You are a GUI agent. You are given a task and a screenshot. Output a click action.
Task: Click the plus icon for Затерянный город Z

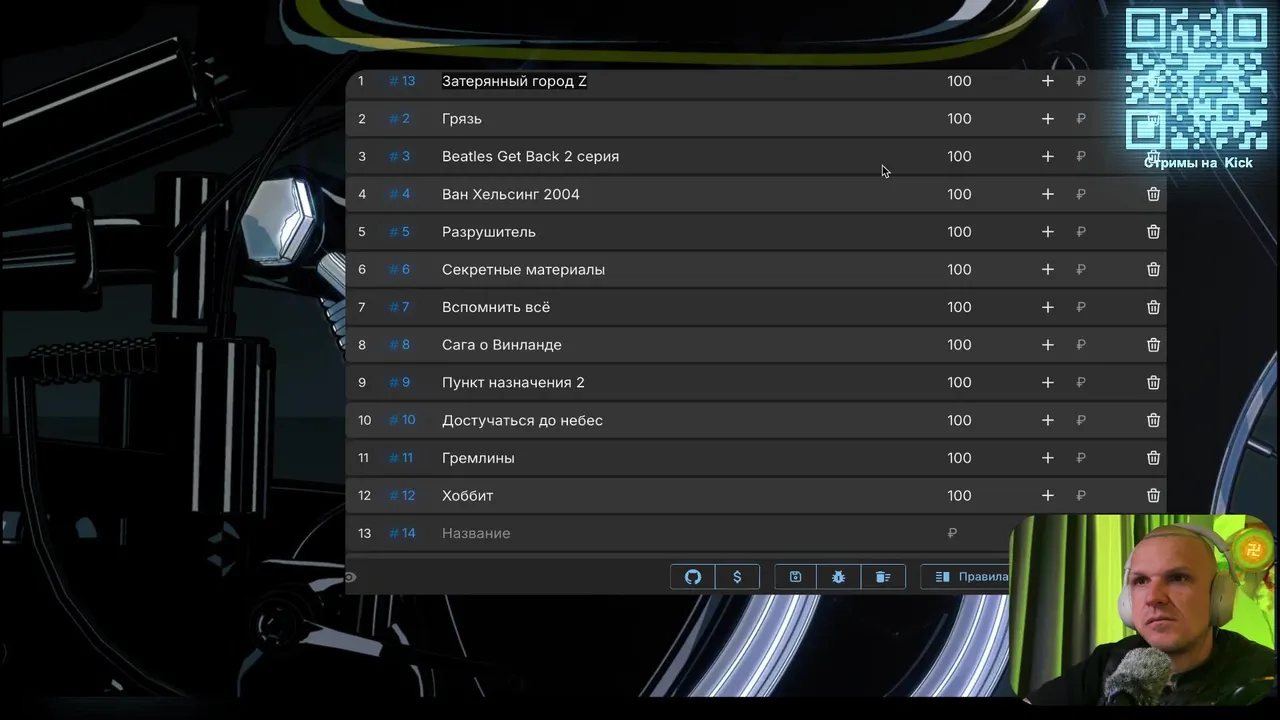click(1048, 81)
